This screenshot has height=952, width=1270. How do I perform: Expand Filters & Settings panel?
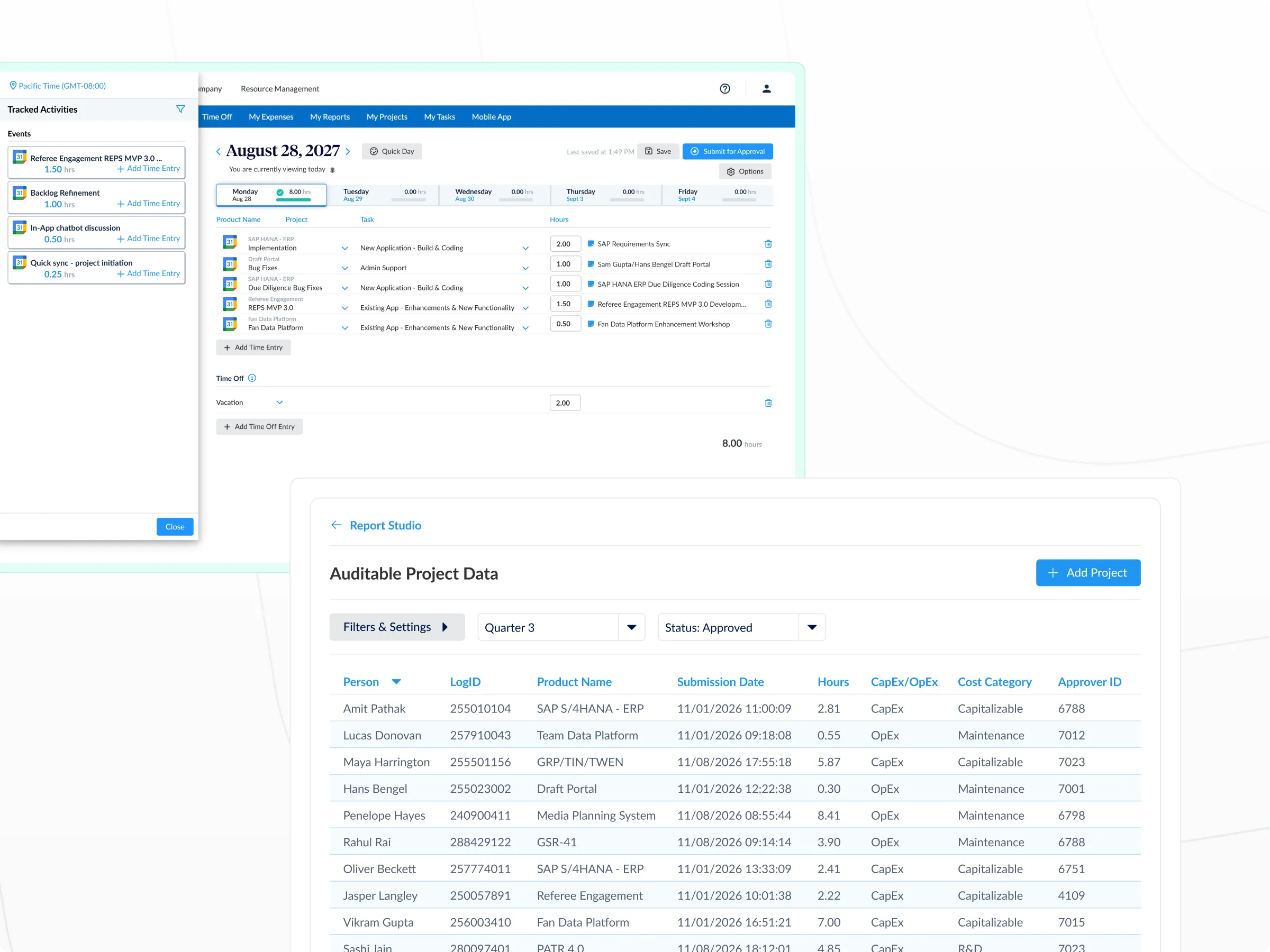click(x=397, y=627)
